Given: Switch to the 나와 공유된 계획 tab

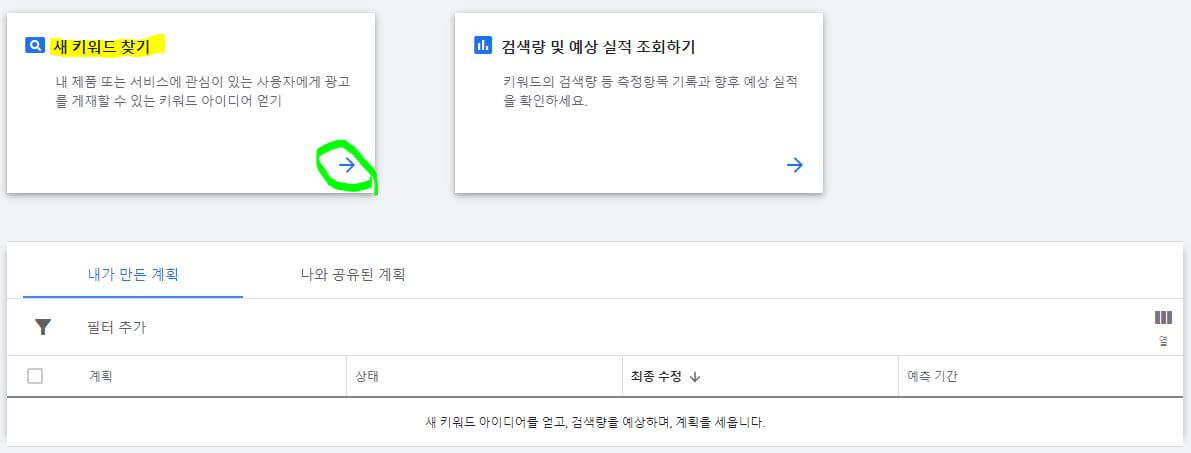Looking at the screenshot, I should pos(353,274).
